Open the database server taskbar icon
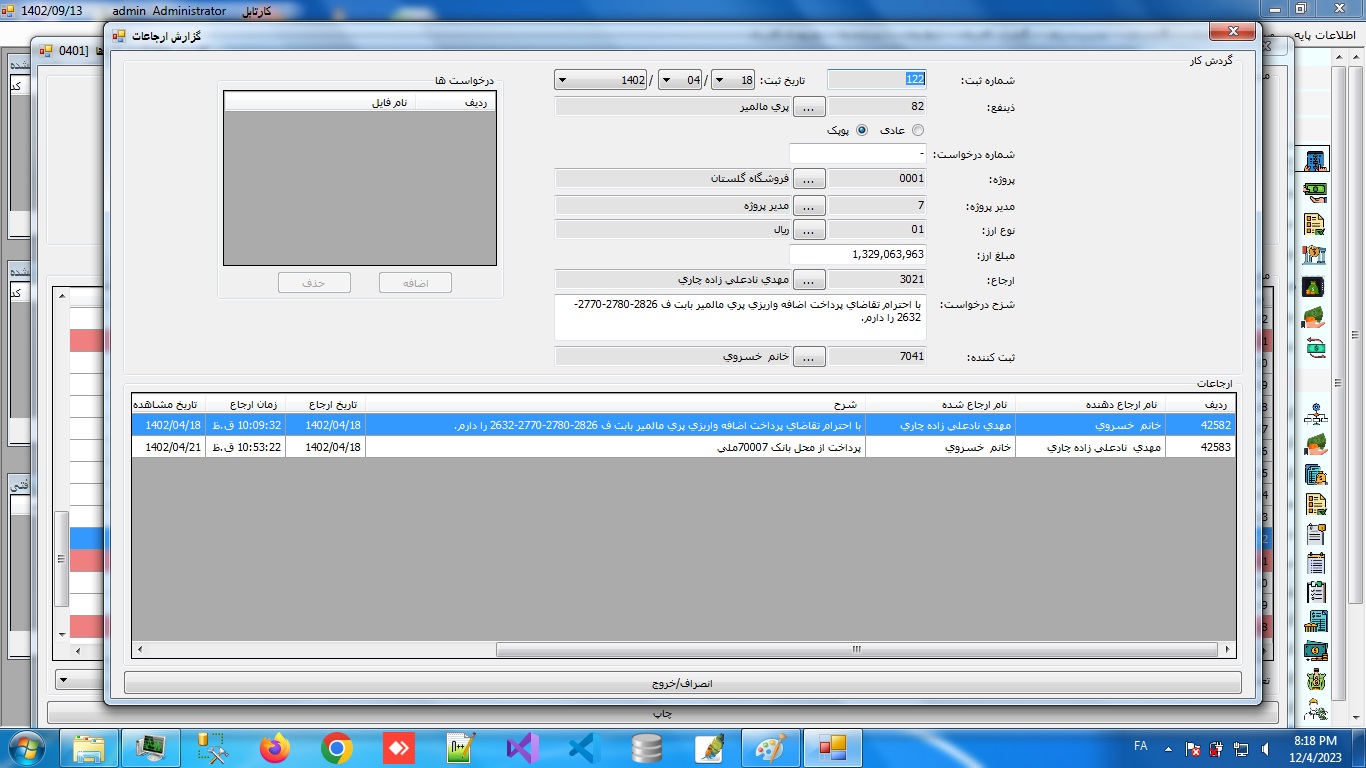Screen dimensions: 1366x768 [x=646, y=748]
